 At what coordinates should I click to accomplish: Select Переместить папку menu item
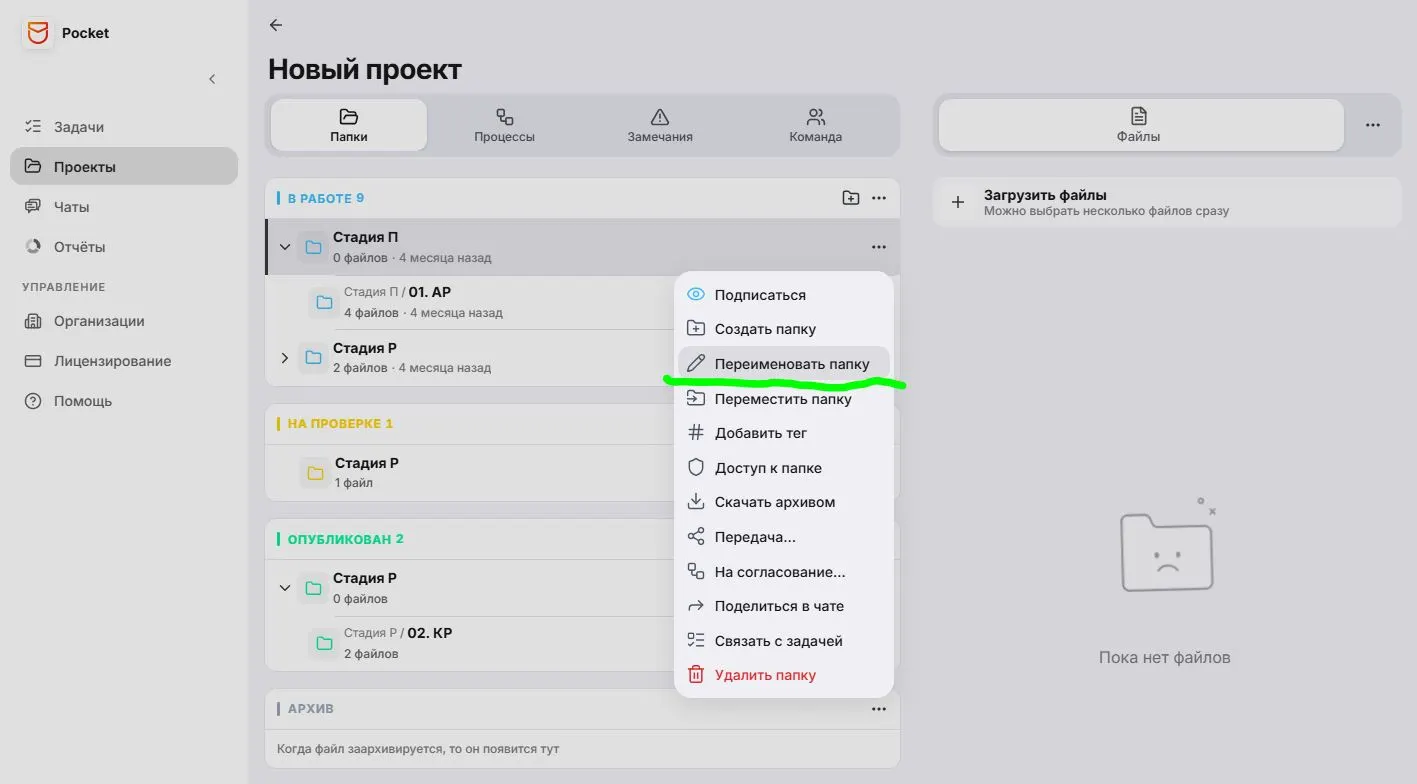tap(784, 399)
